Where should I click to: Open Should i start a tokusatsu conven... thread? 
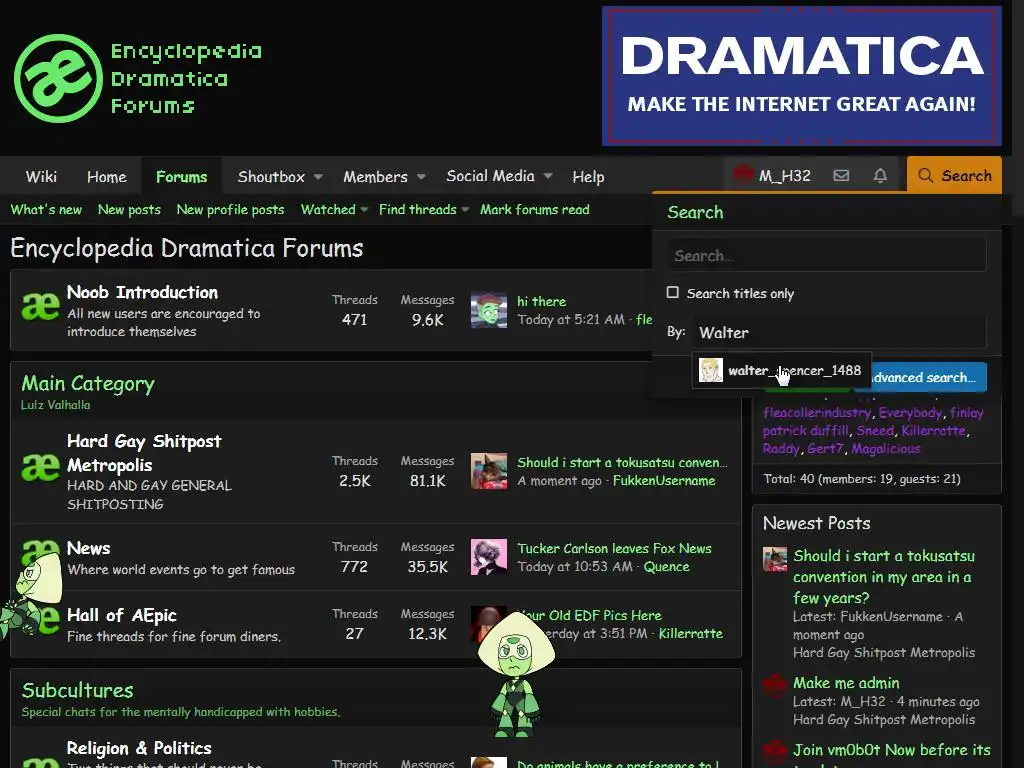tap(622, 462)
